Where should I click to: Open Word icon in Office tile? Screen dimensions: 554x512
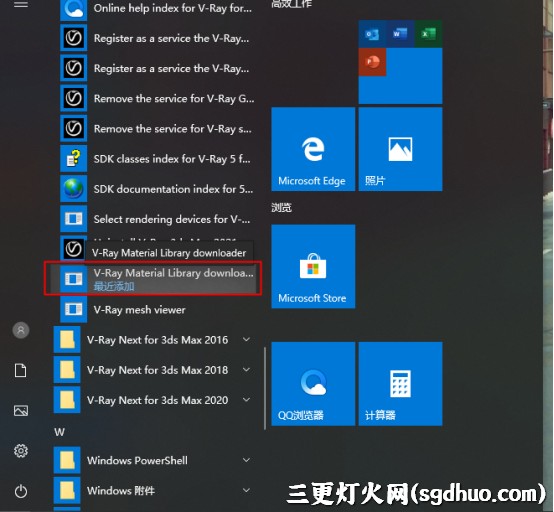pos(400,34)
